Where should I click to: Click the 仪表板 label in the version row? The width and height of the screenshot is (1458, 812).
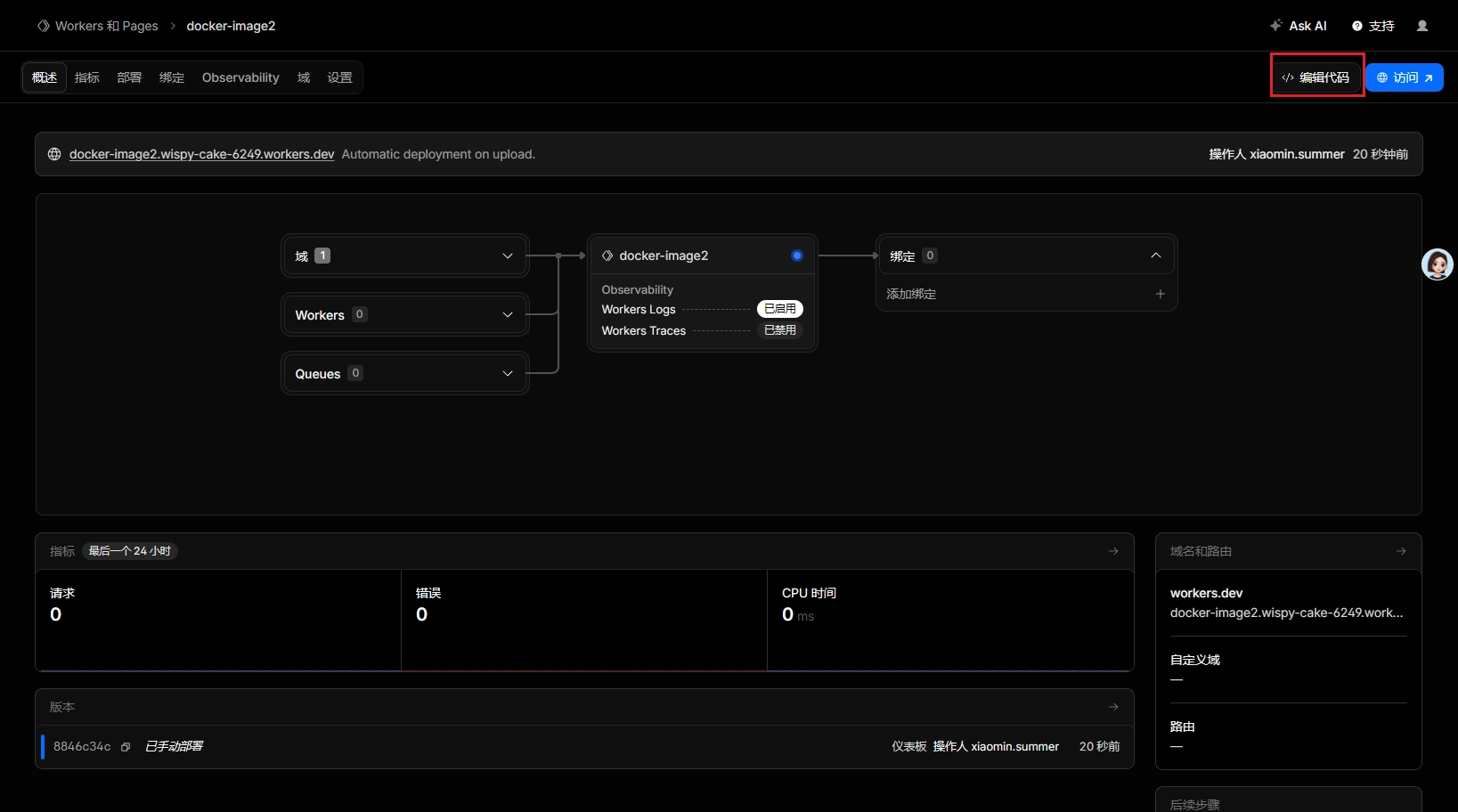[909, 746]
